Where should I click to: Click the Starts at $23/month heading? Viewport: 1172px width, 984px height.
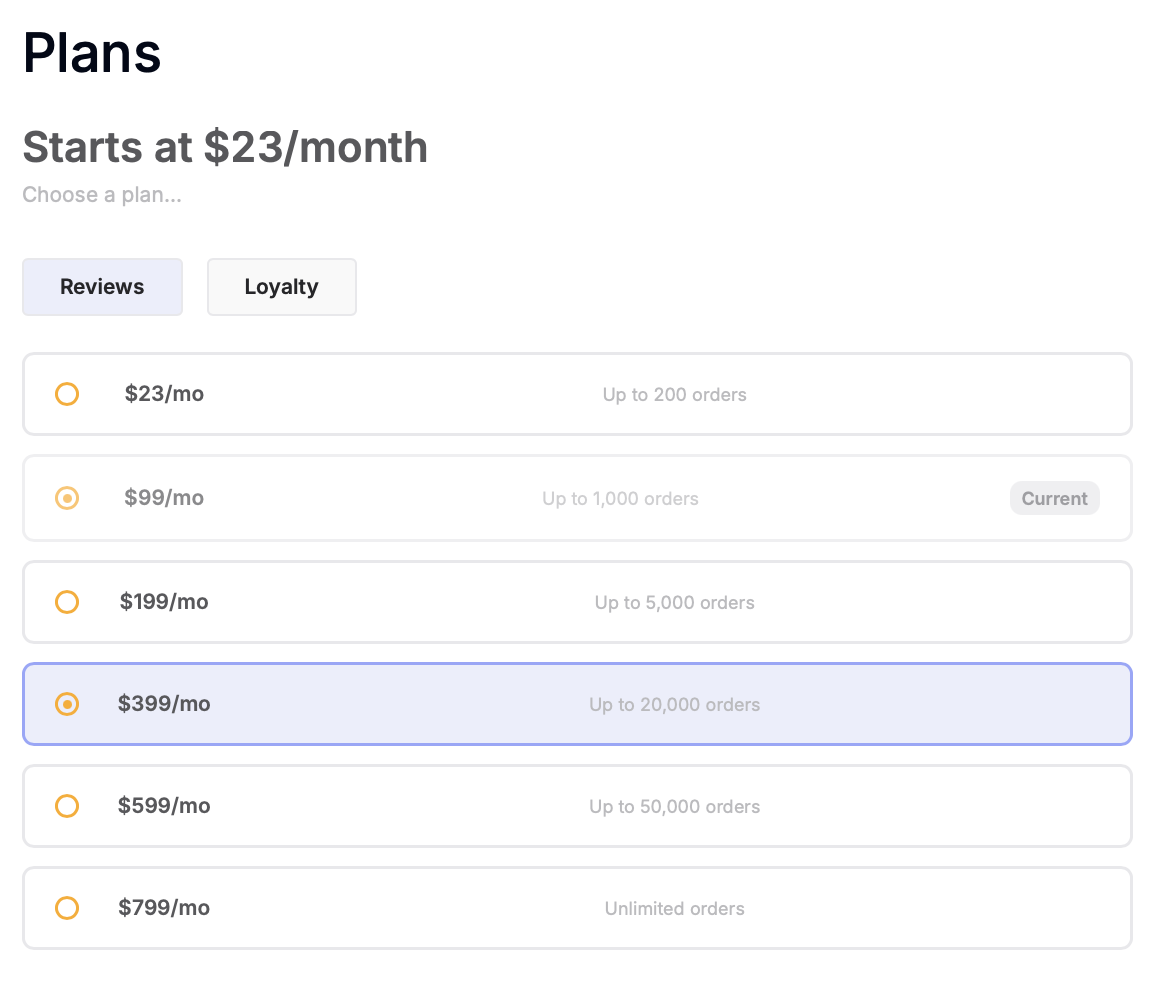pyautogui.click(x=225, y=147)
